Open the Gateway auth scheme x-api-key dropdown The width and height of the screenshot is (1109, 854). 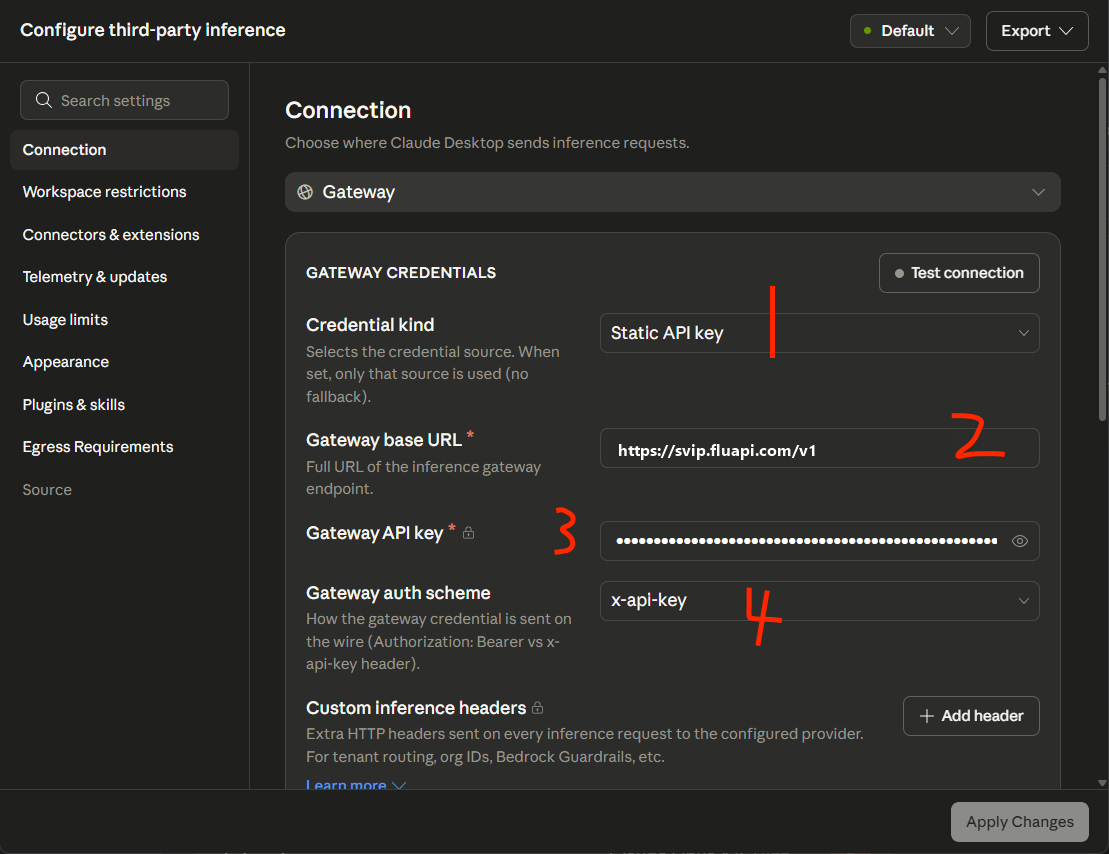[x=819, y=601]
